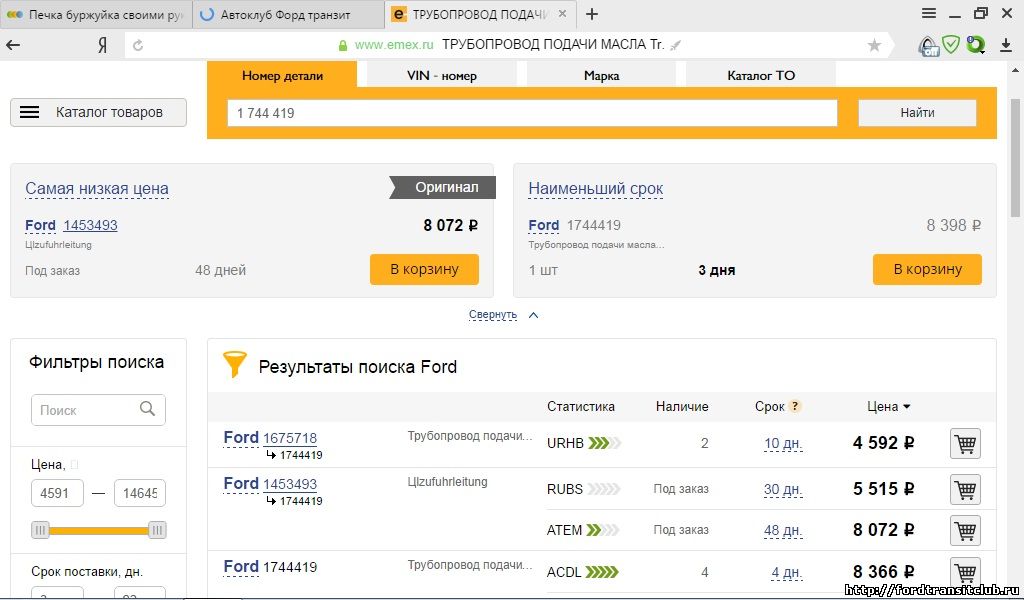Click the URHB supplier rating
This screenshot has height=600, width=1024.
tap(604, 443)
